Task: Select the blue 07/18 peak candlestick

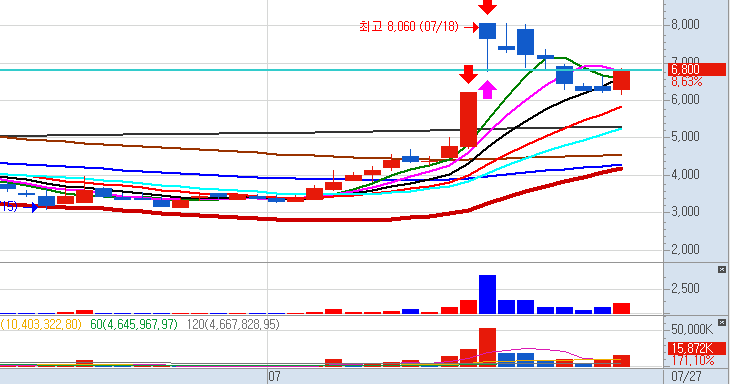Action: click(x=487, y=31)
